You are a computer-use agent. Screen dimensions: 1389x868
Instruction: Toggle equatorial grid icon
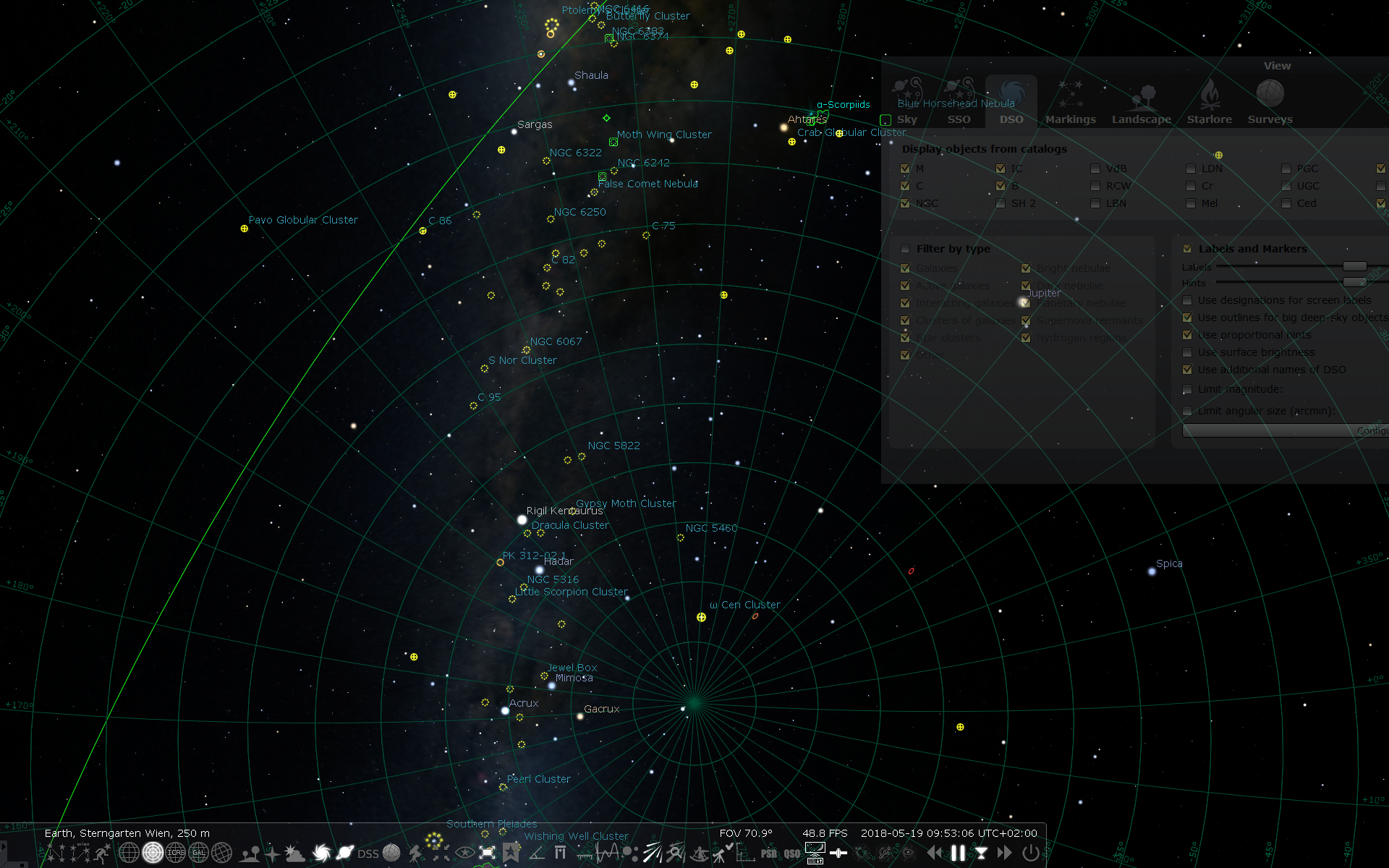coord(129,854)
